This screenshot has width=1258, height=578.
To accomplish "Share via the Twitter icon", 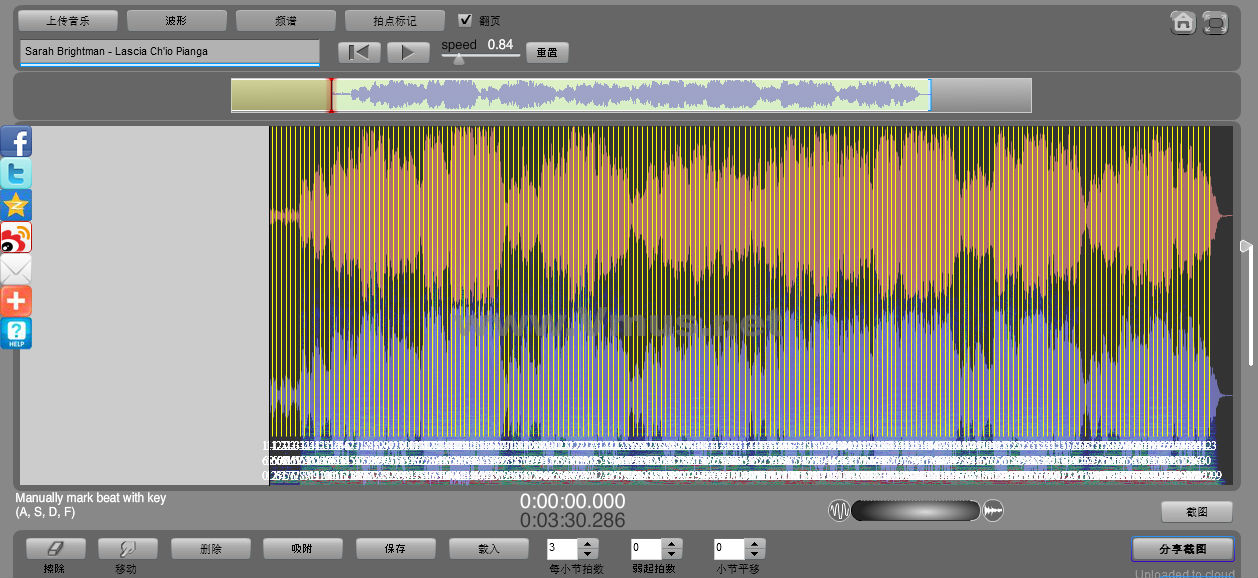I will pyautogui.click(x=16, y=173).
